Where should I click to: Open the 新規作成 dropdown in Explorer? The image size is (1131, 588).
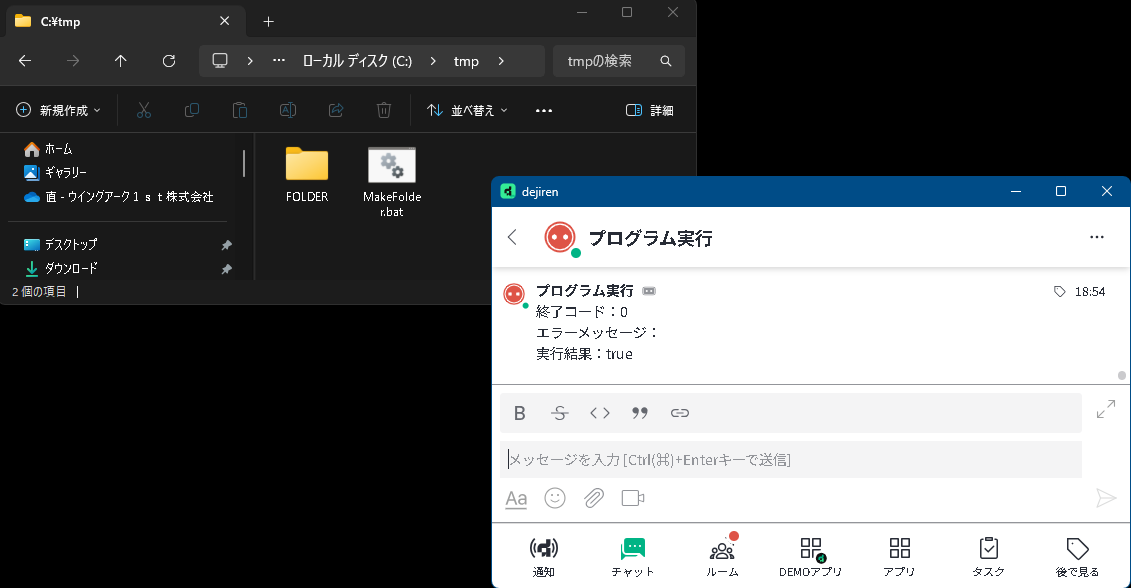pyautogui.click(x=58, y=110)
